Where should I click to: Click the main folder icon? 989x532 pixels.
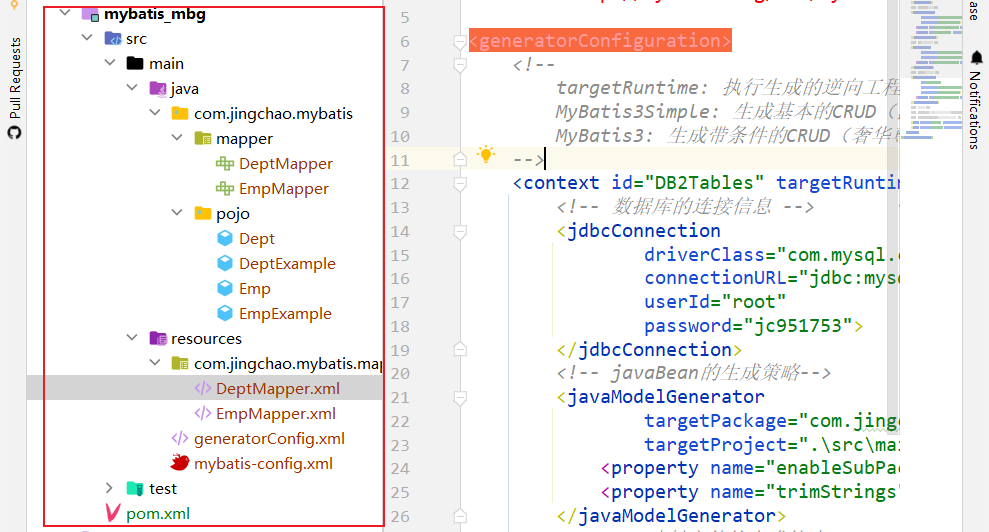tap(135, 63)
